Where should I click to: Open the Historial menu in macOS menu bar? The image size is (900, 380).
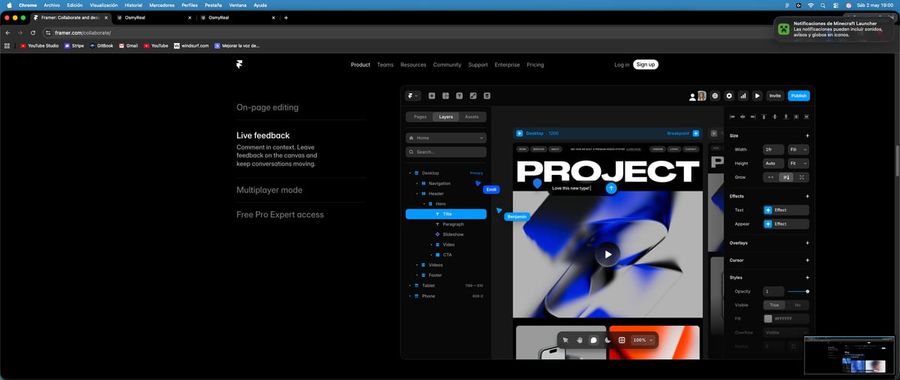point(134,5)
